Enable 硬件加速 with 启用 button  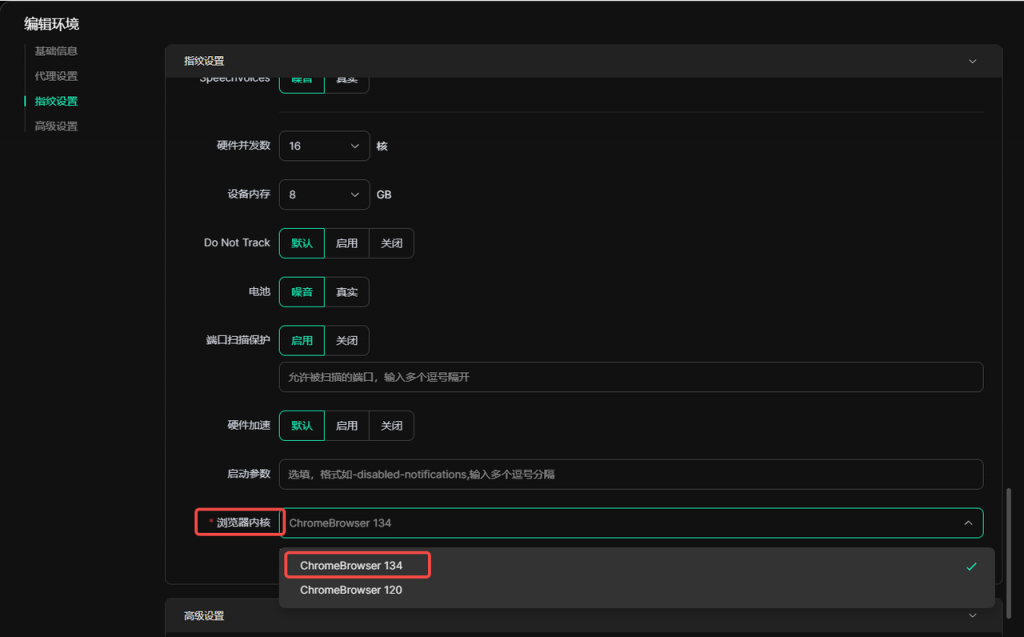tap(346, 426)
